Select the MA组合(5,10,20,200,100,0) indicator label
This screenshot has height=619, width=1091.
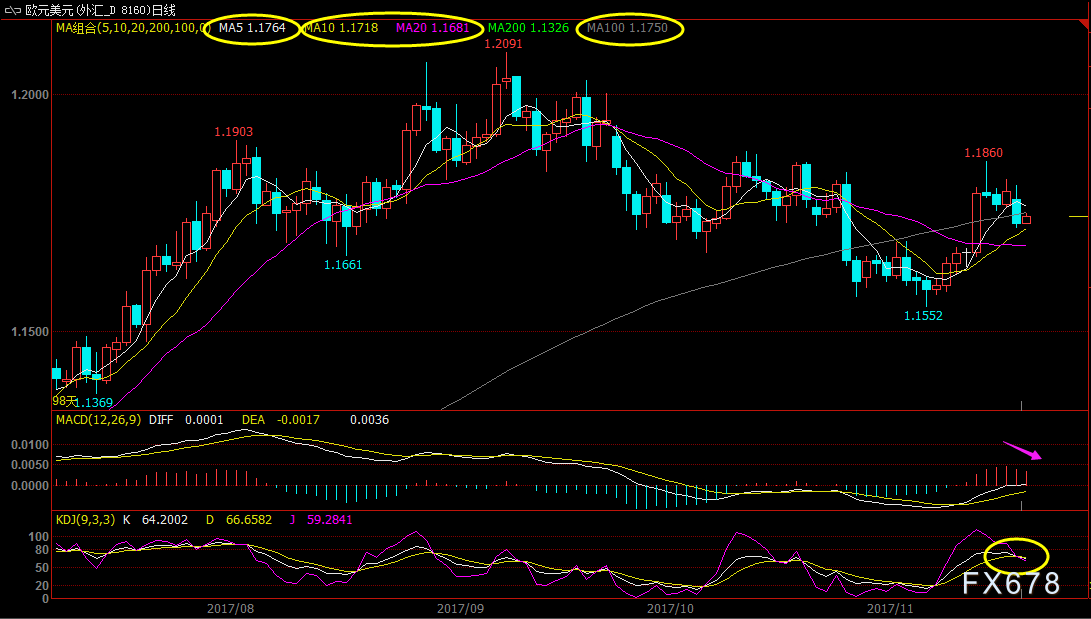tap(132, 28)
